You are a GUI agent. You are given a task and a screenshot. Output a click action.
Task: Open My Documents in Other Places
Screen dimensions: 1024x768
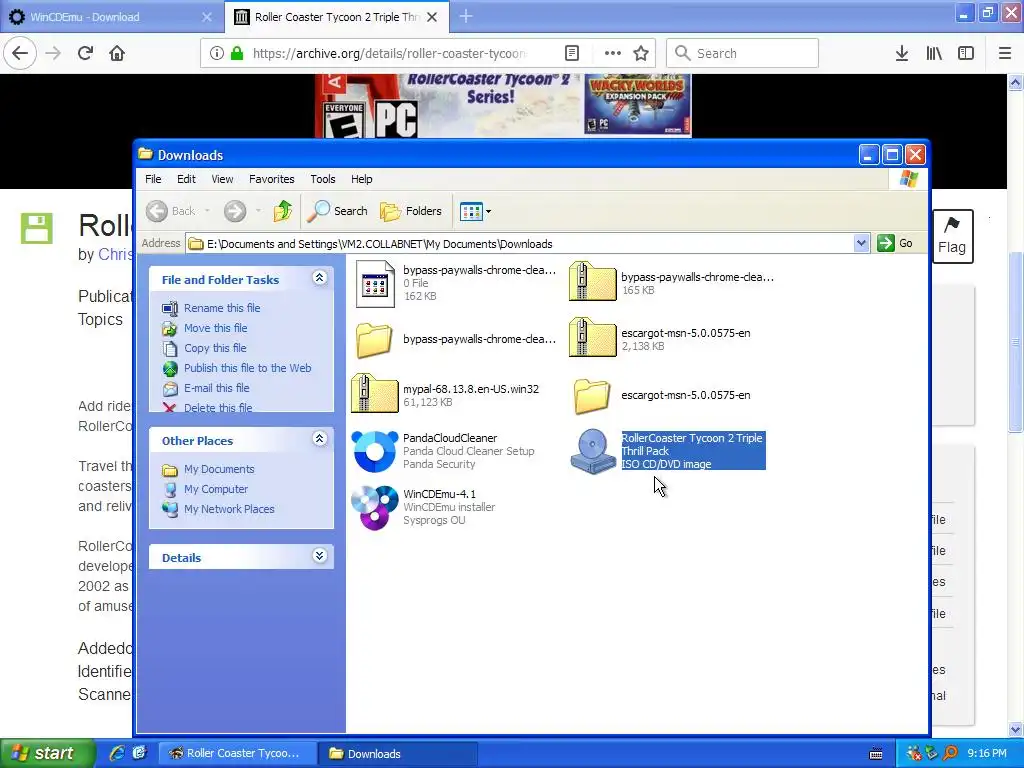coord(219,469)
